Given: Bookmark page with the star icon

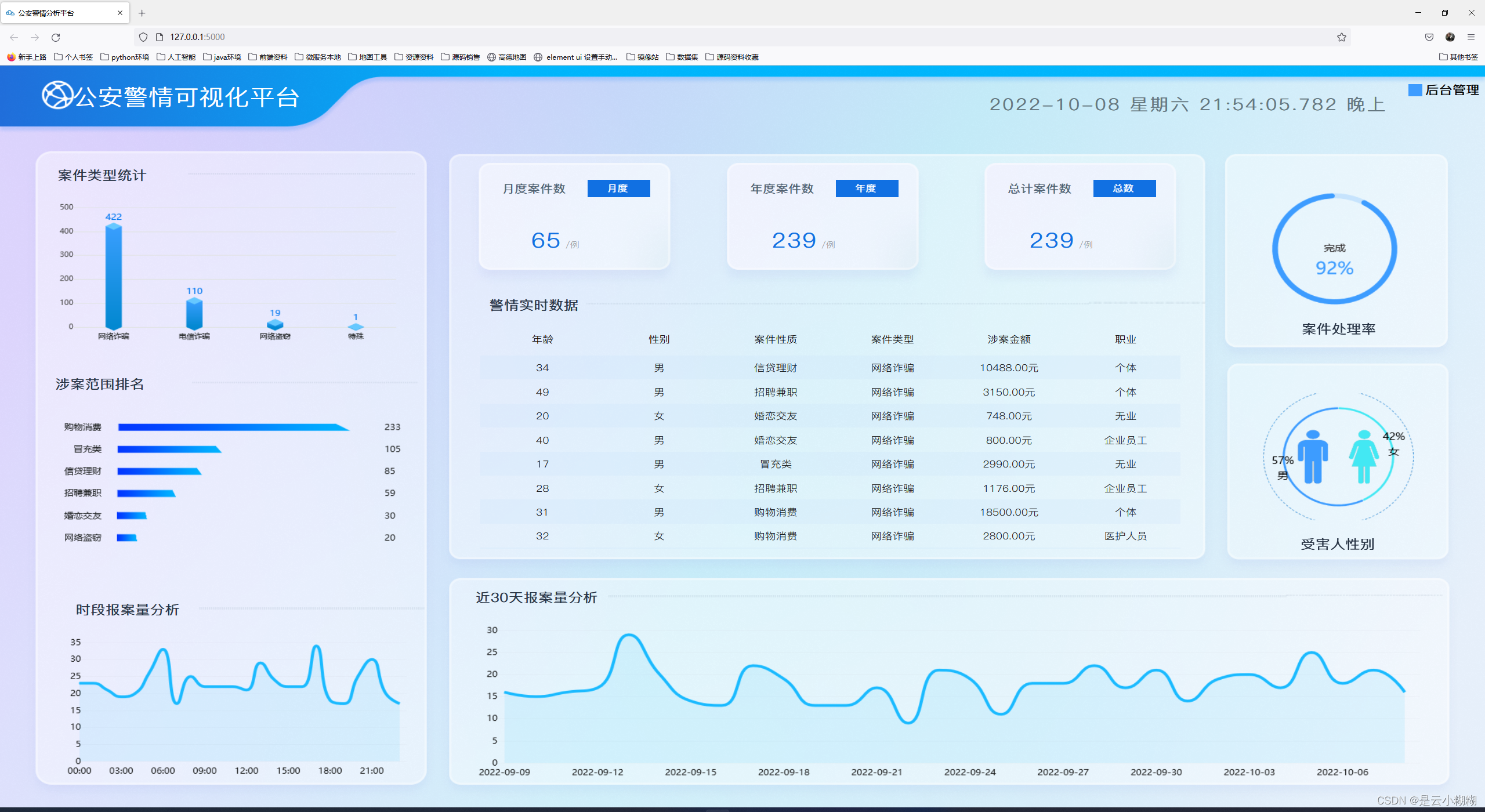Looking at the screenshot, I should 1342,37.
